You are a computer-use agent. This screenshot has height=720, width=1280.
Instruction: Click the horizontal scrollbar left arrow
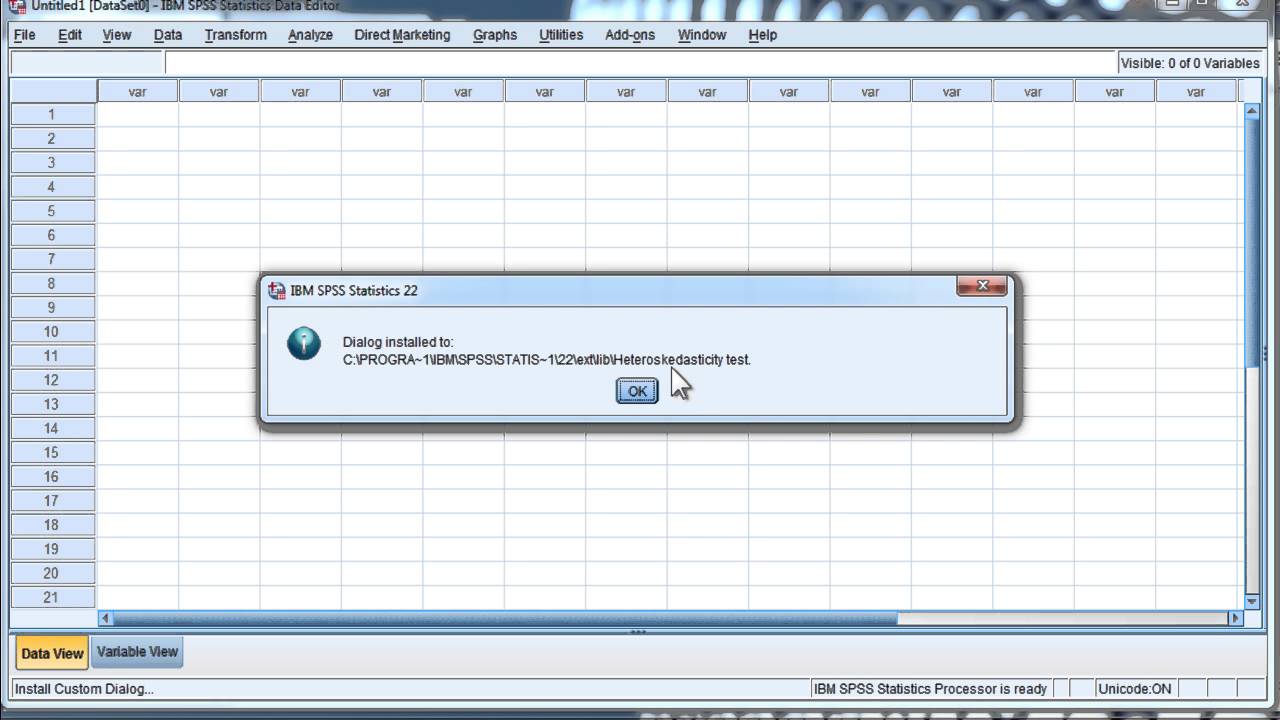[x=105, y=618]
